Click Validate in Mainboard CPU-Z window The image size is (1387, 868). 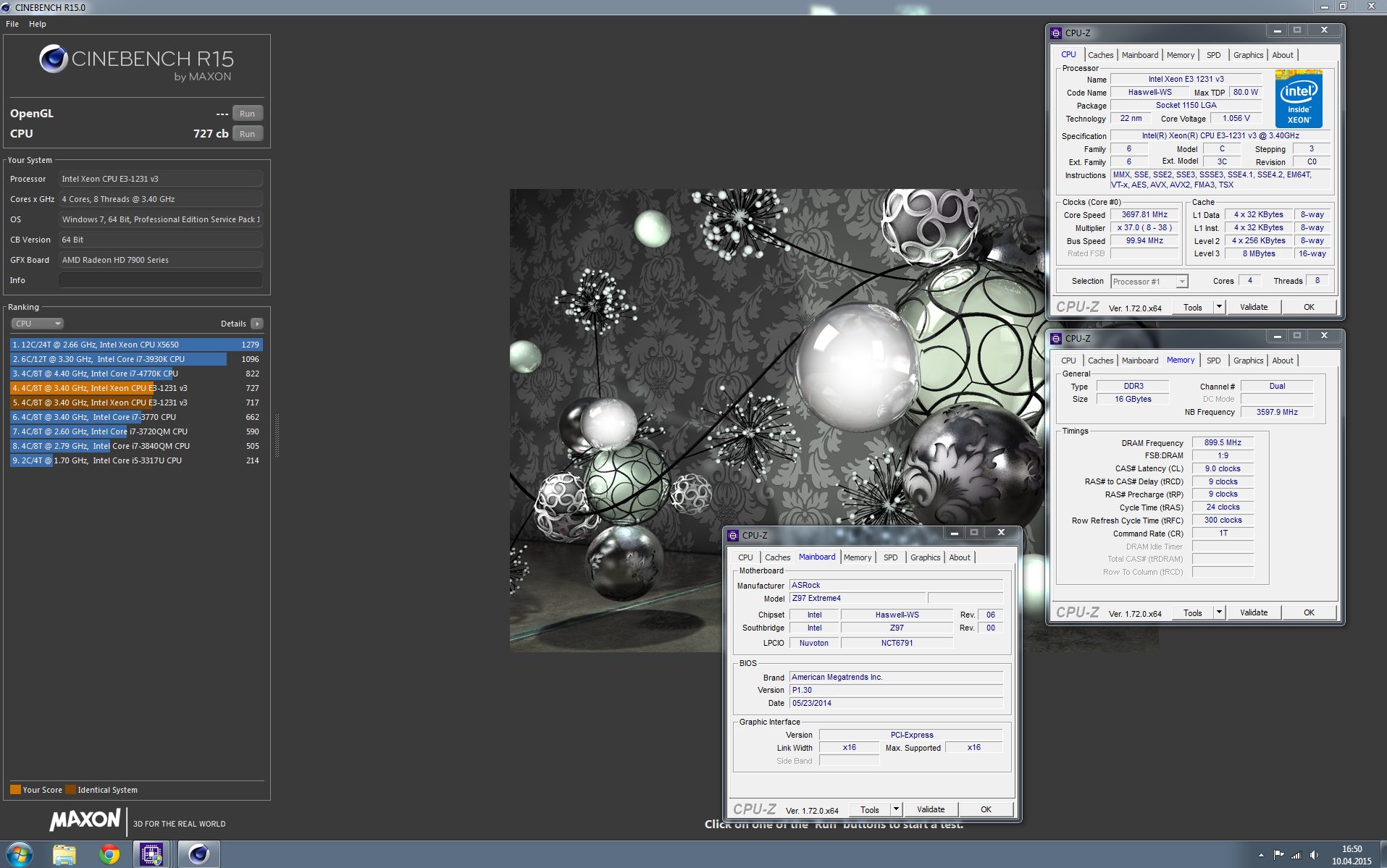[x=930, y=809]
